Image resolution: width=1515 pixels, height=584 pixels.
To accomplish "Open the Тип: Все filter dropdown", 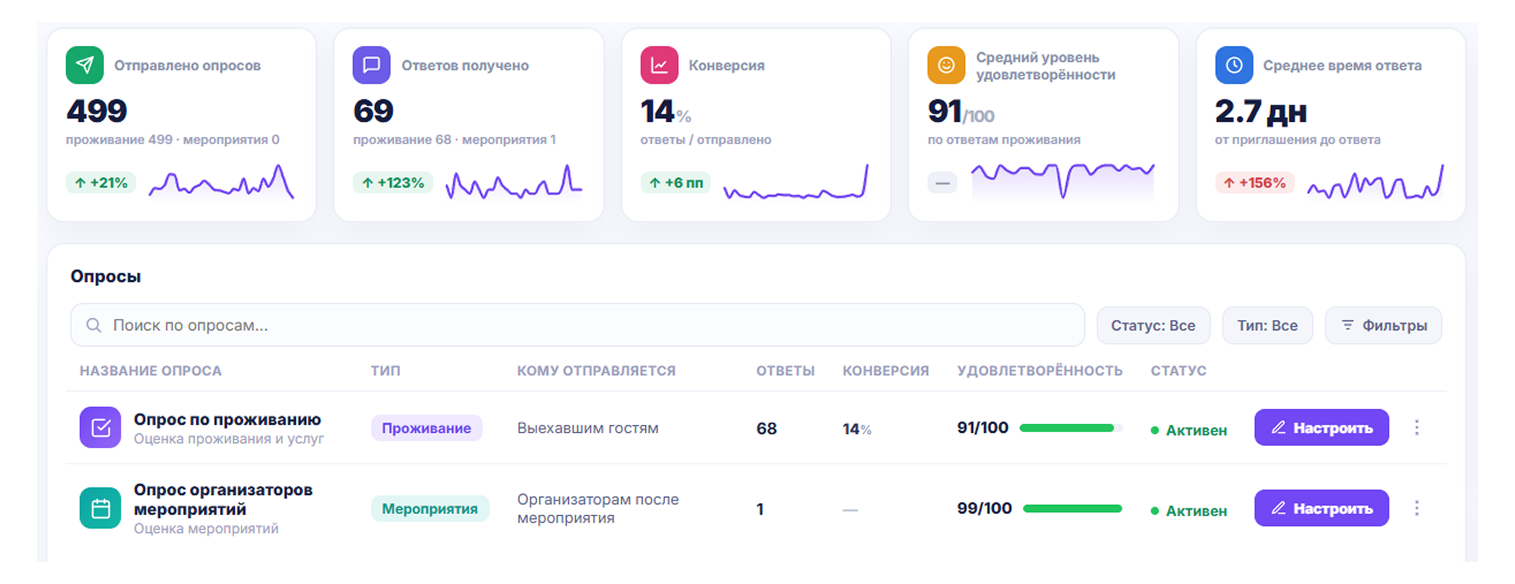I will [x=1267, y=325].
